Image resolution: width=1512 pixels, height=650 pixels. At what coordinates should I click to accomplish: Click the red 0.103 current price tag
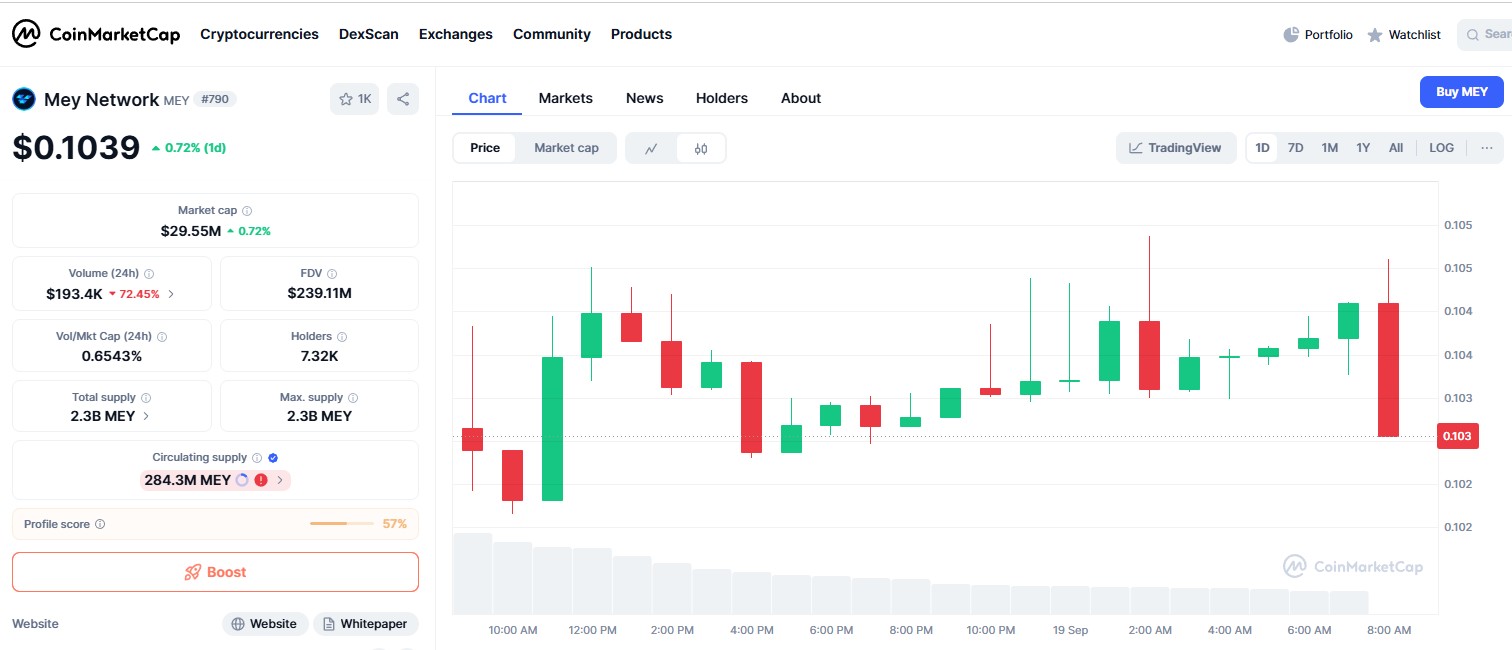click(x=1457, y=436)
